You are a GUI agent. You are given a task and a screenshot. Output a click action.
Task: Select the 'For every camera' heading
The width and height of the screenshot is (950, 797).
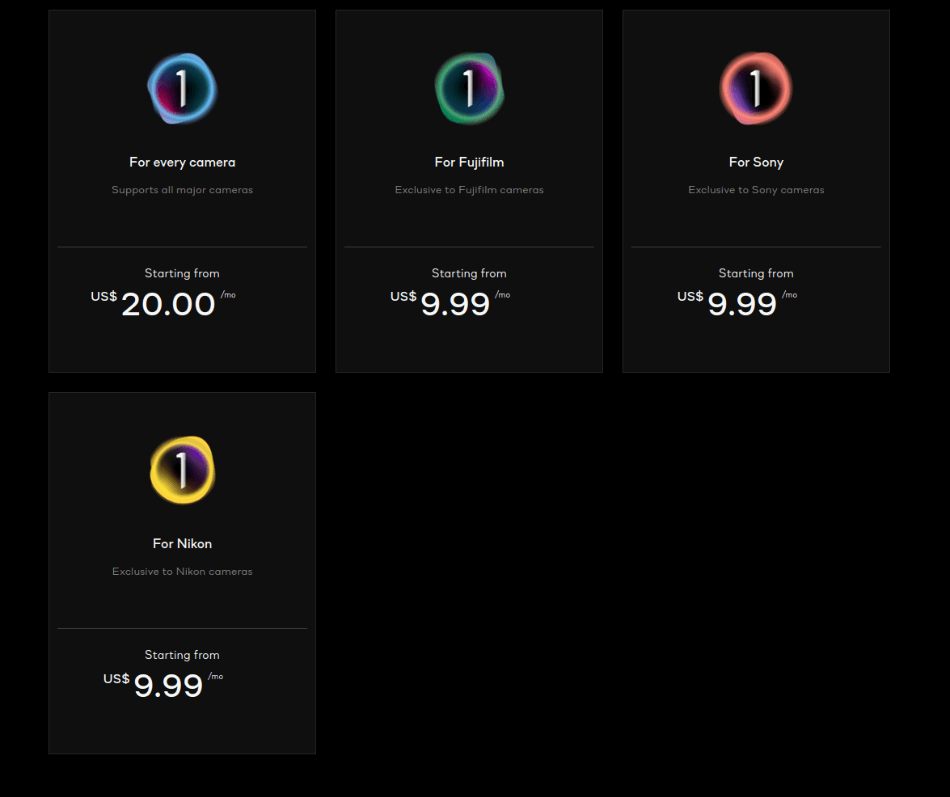pos(182,162)
